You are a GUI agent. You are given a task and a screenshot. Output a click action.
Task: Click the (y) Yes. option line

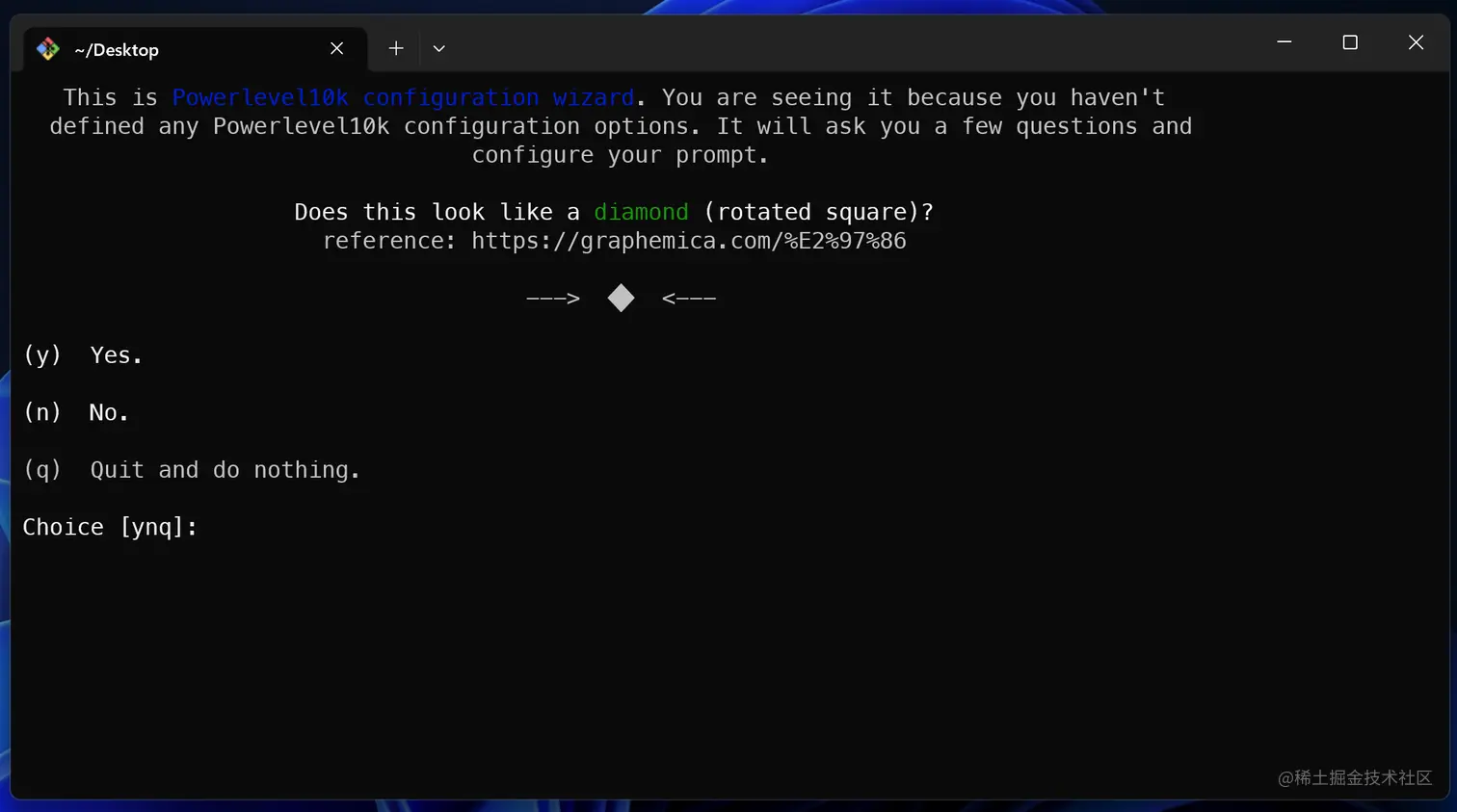[x=83, y=355]
